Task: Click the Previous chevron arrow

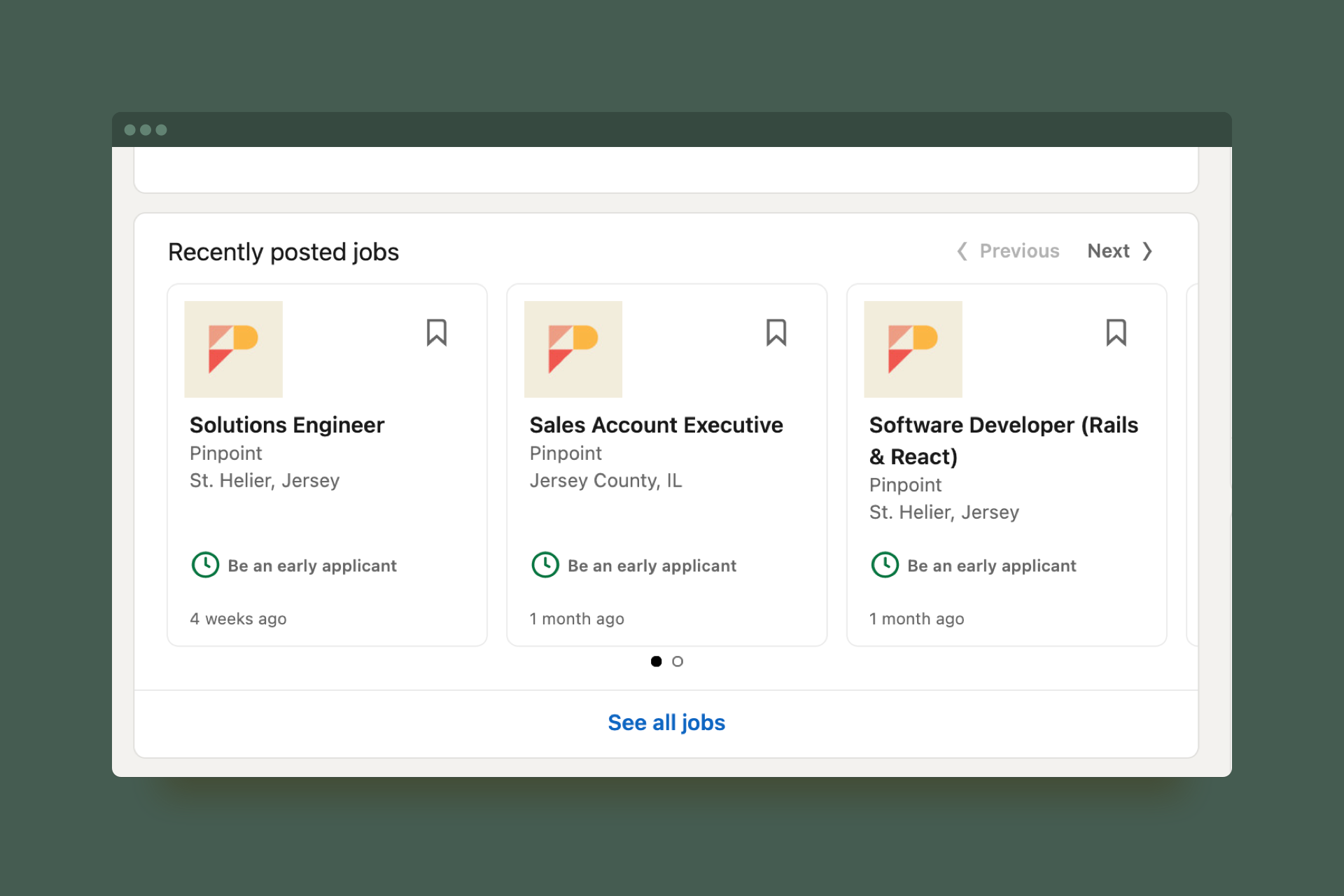Action: point(962,251)
